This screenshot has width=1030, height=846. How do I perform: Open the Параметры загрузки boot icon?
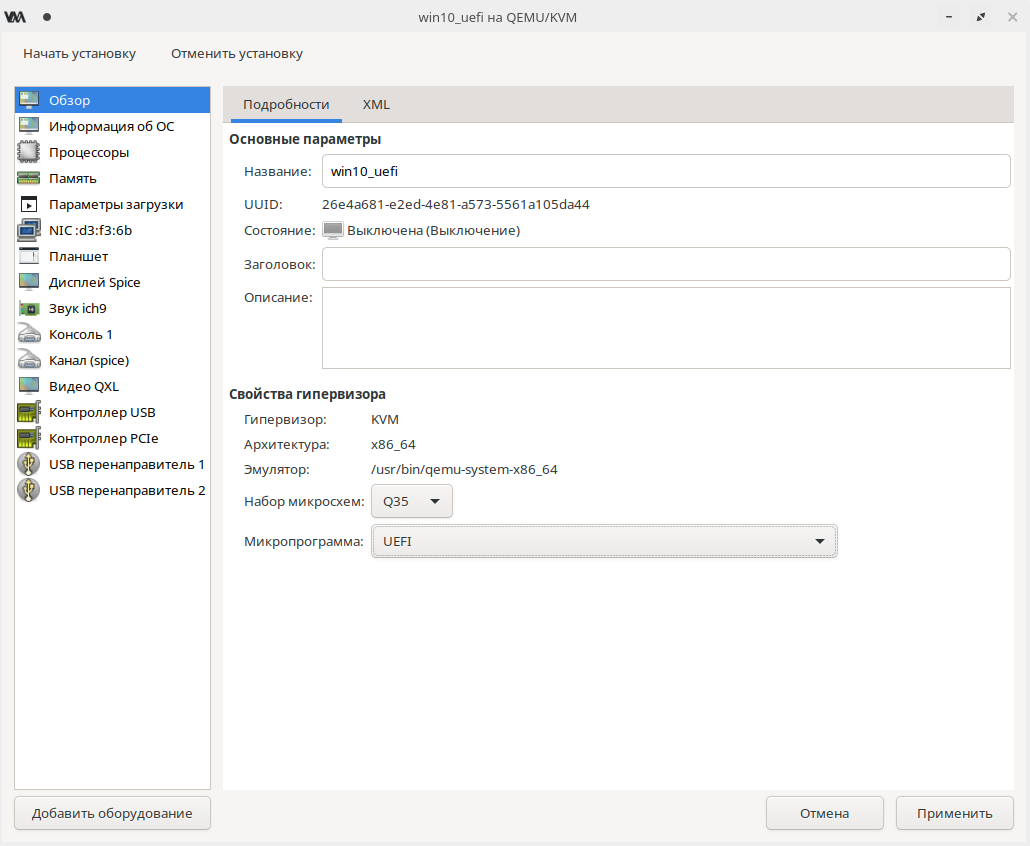(x=29, y=204)
